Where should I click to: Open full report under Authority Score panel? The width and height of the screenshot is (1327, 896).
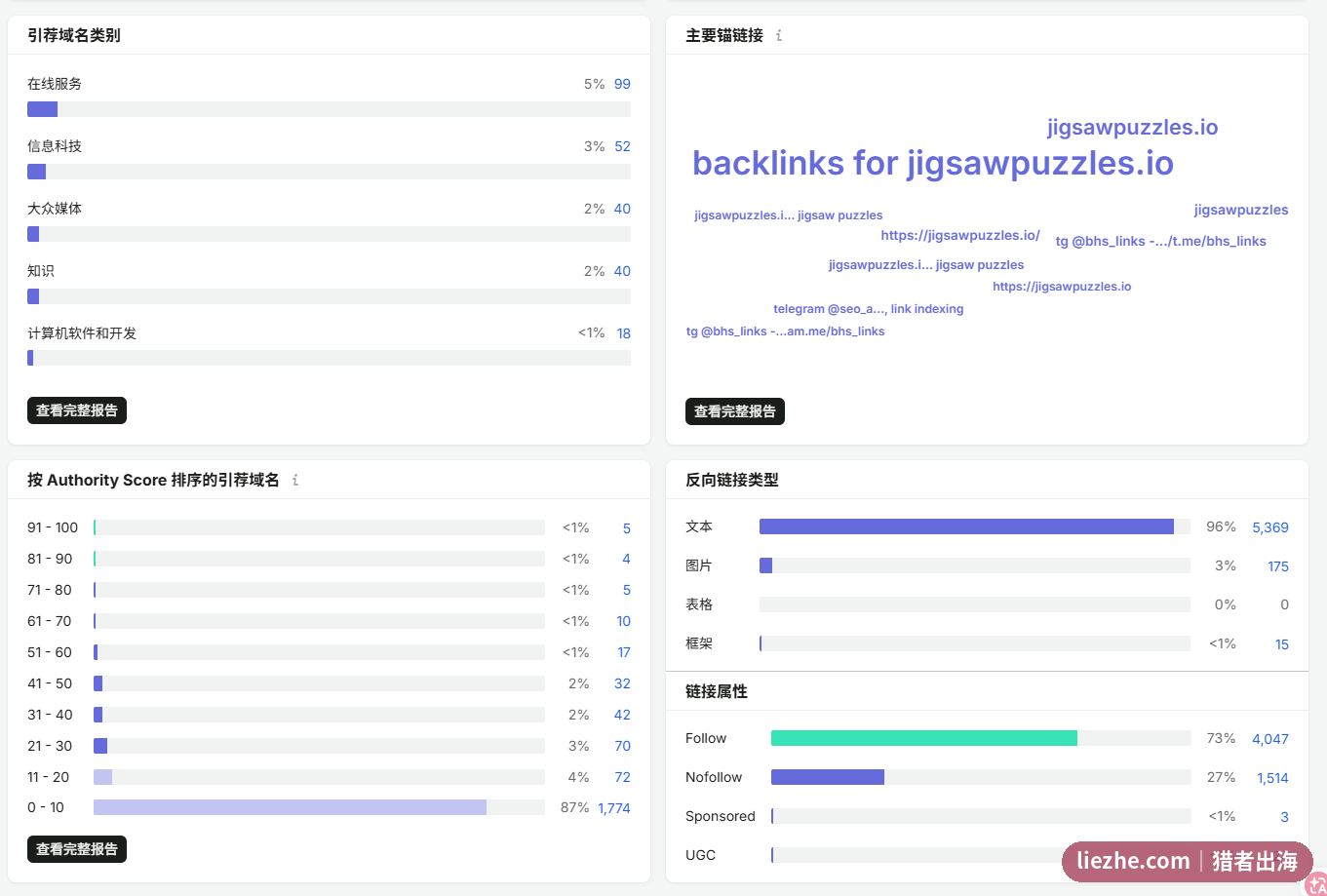tap(77, 849)
